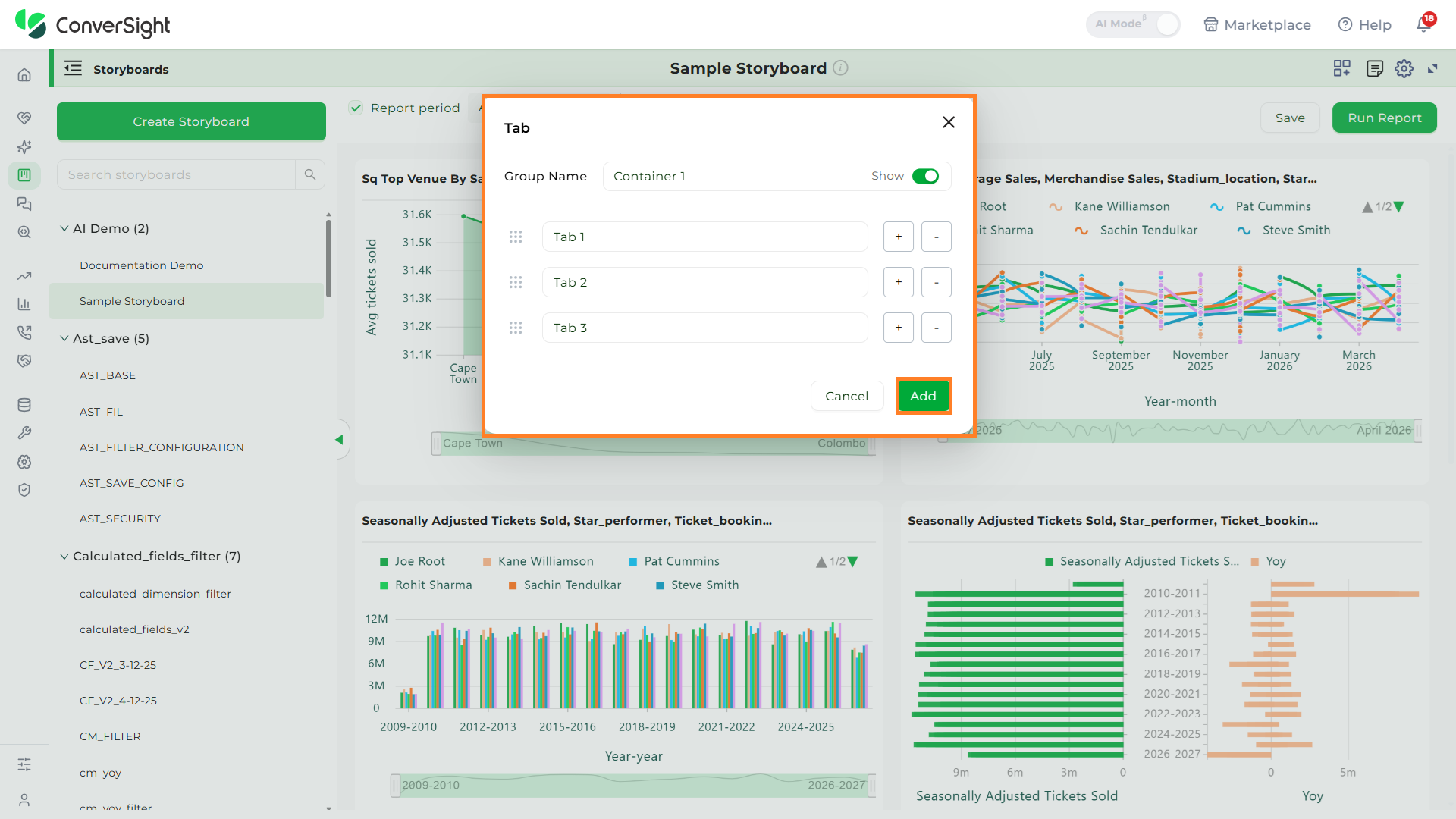Open the Help menu
Viewport: 1456px width, 819px height.
pyautogui.click(x=1365, y=24)
